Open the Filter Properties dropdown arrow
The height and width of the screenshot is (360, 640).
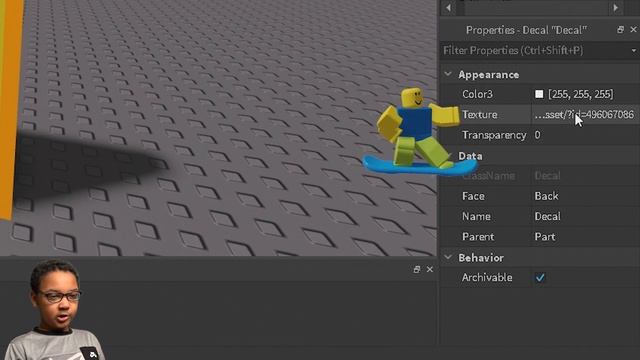(634, 51)
